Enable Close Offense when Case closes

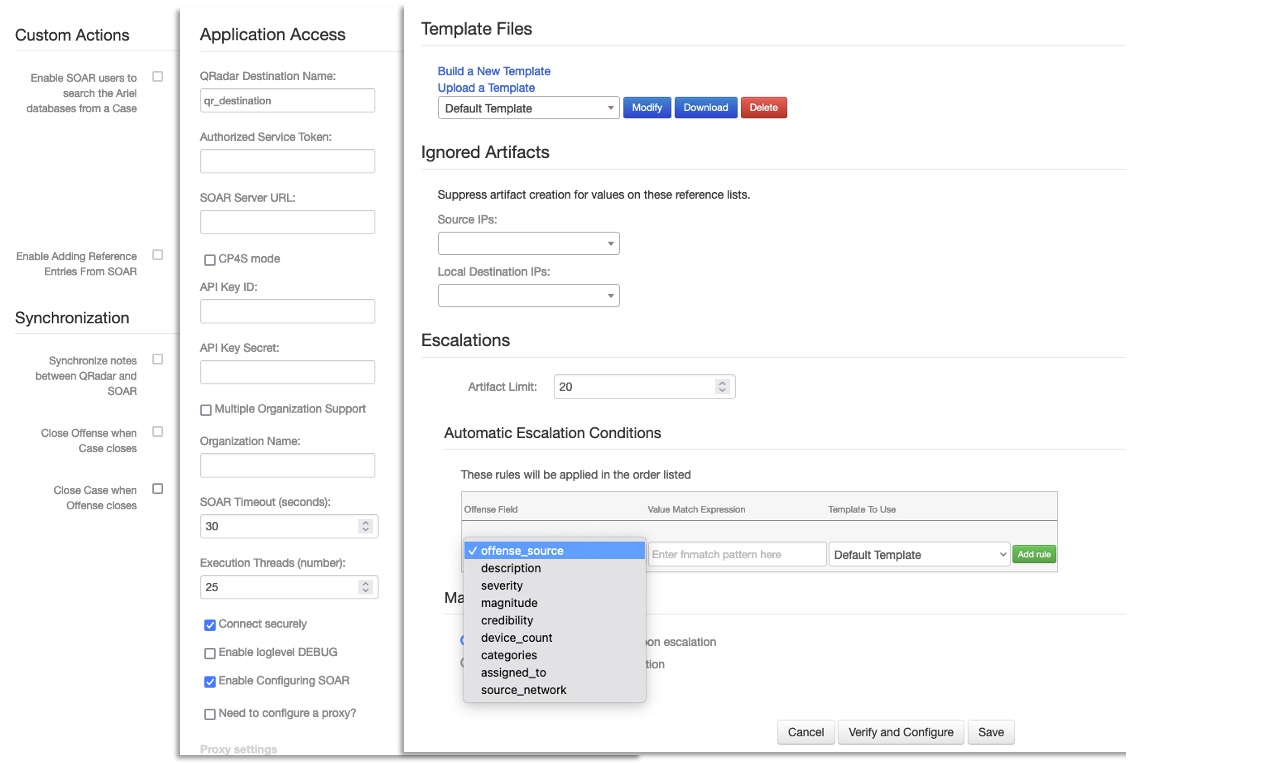click(x=157, y=431)
